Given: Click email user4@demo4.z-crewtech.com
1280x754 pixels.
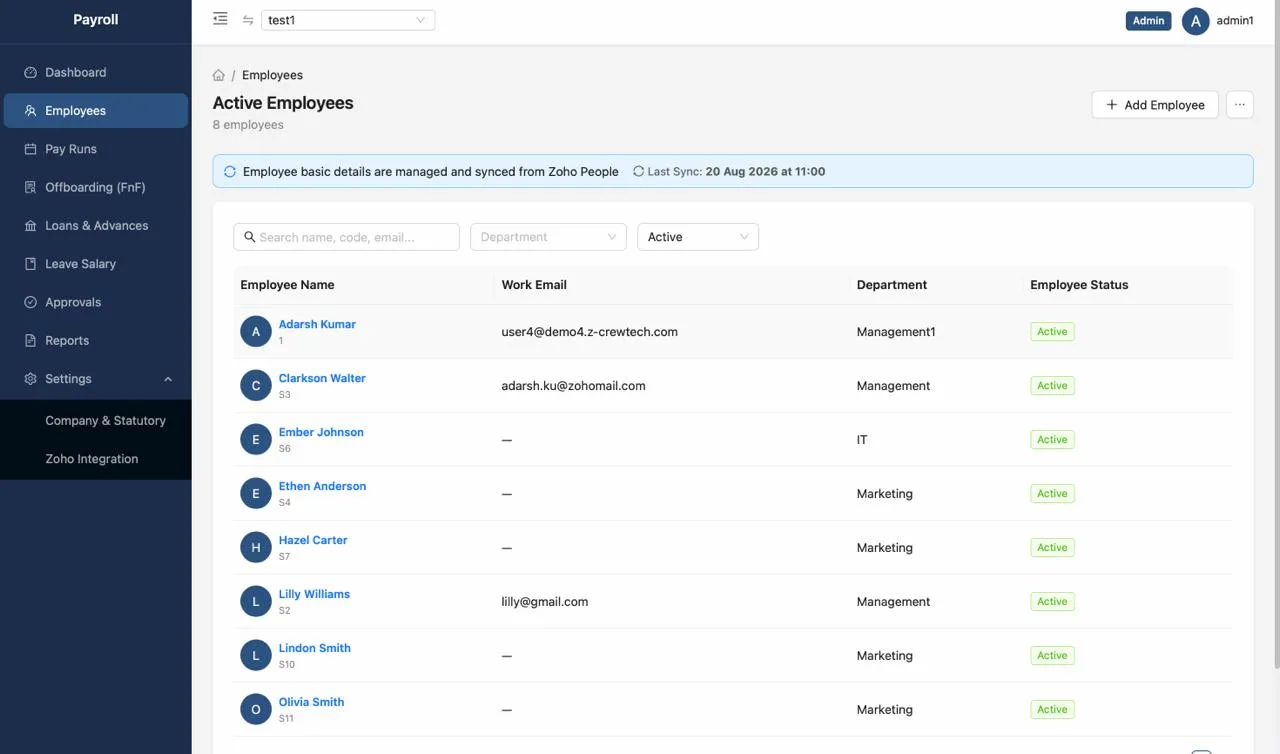Looking at the screenshot, I should pyautogui.click(x=589, y=332).
